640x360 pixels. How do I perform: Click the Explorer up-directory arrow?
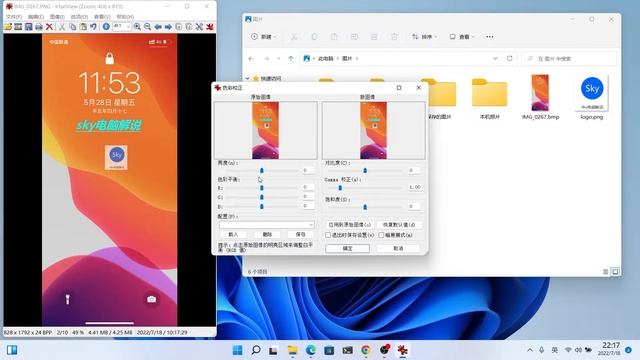pos(291,58)
